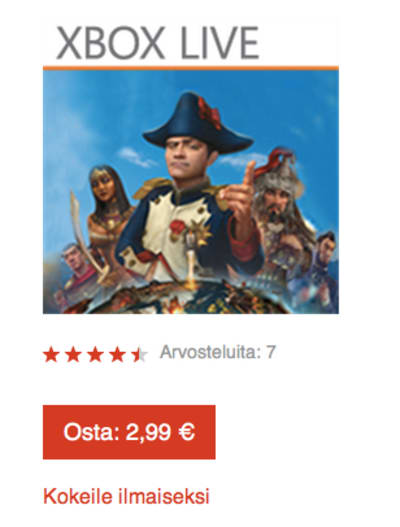Click the orange divider line under header
Screen dimensions: 400x527
[x=191, y=68]
